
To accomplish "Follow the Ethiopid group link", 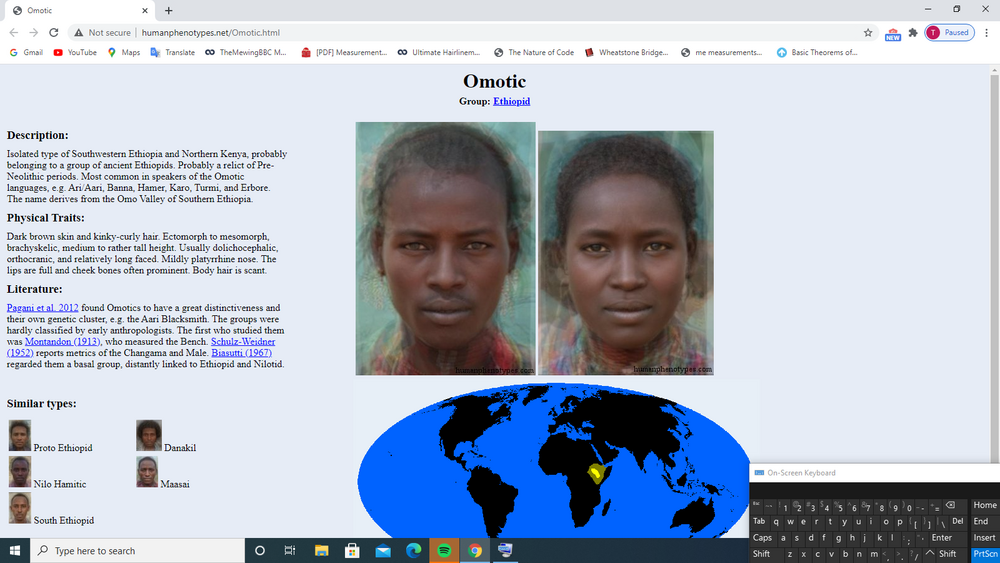I will click(x=511, y=101).
